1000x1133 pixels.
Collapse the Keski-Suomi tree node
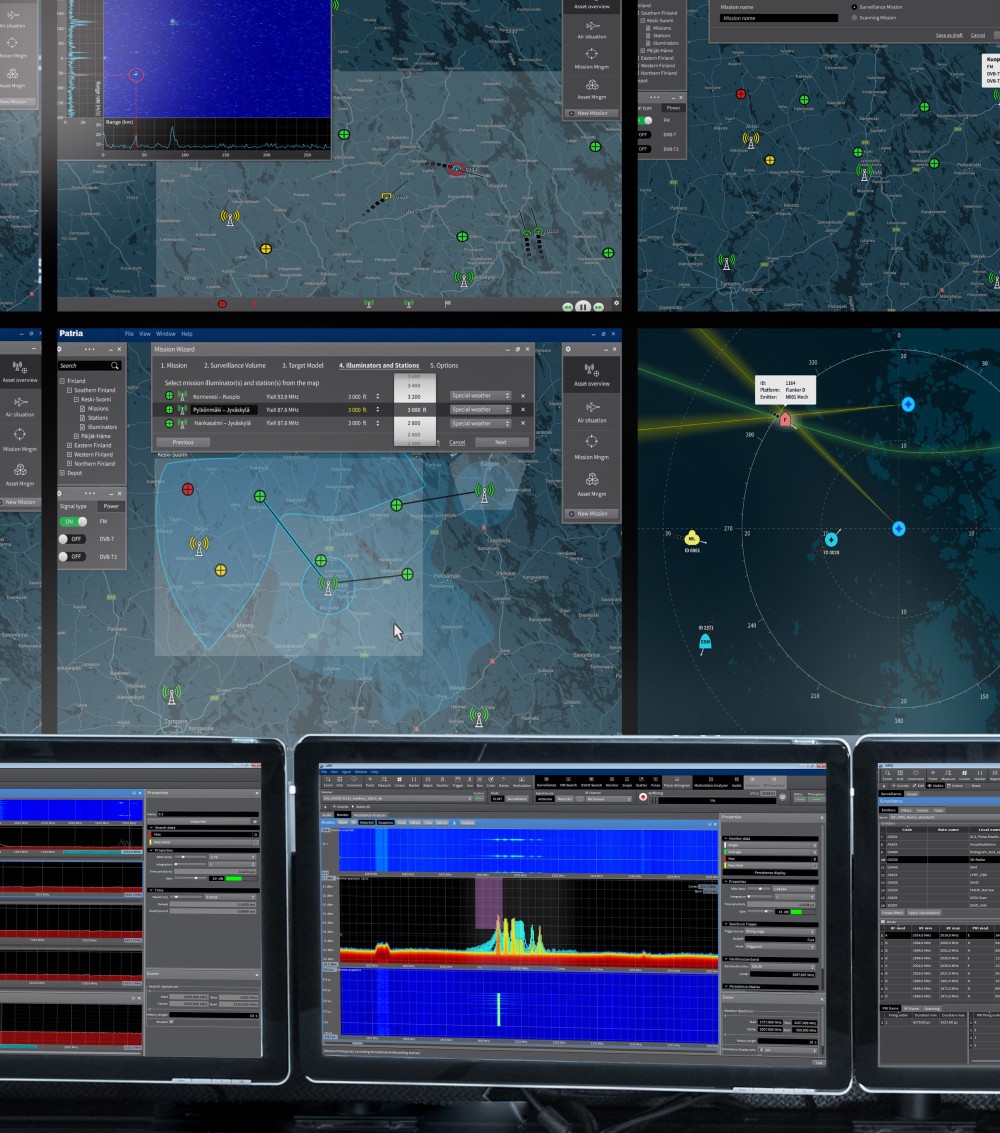77,399
